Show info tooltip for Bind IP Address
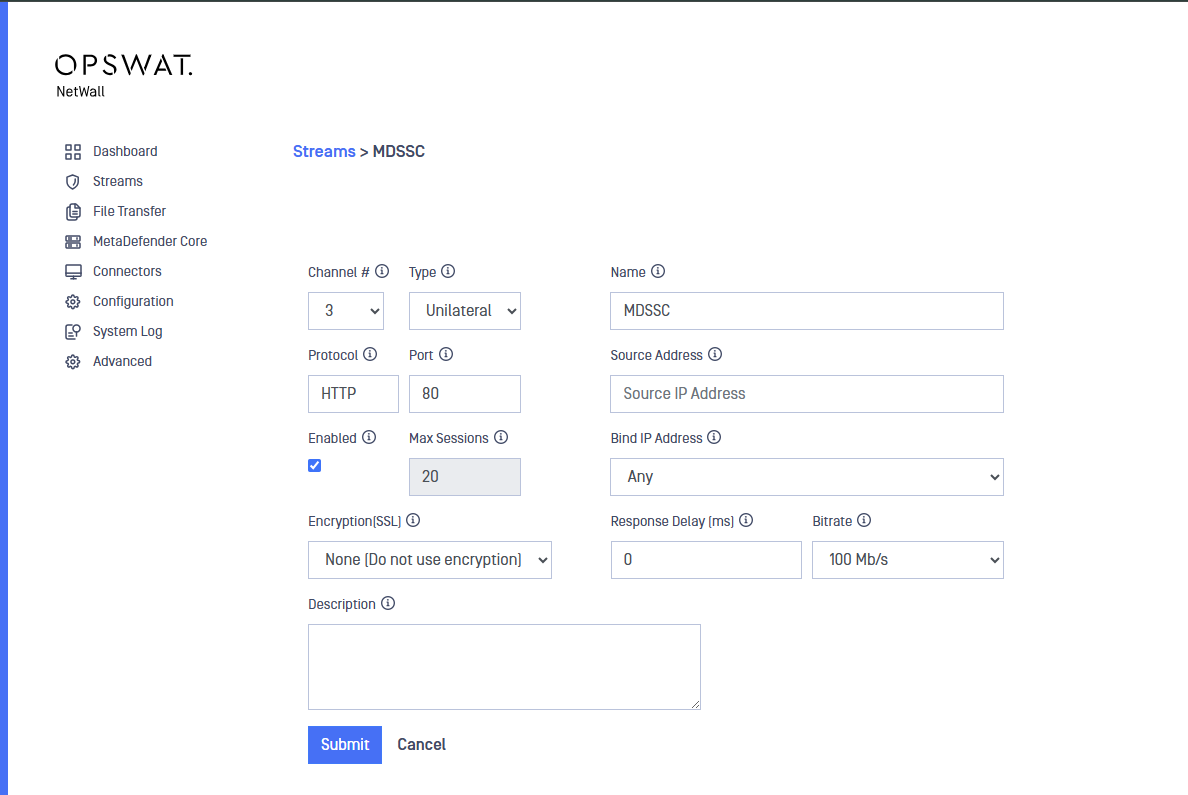Image resolution: width=1188 pixels, height=795 pixels. point(714,437)
